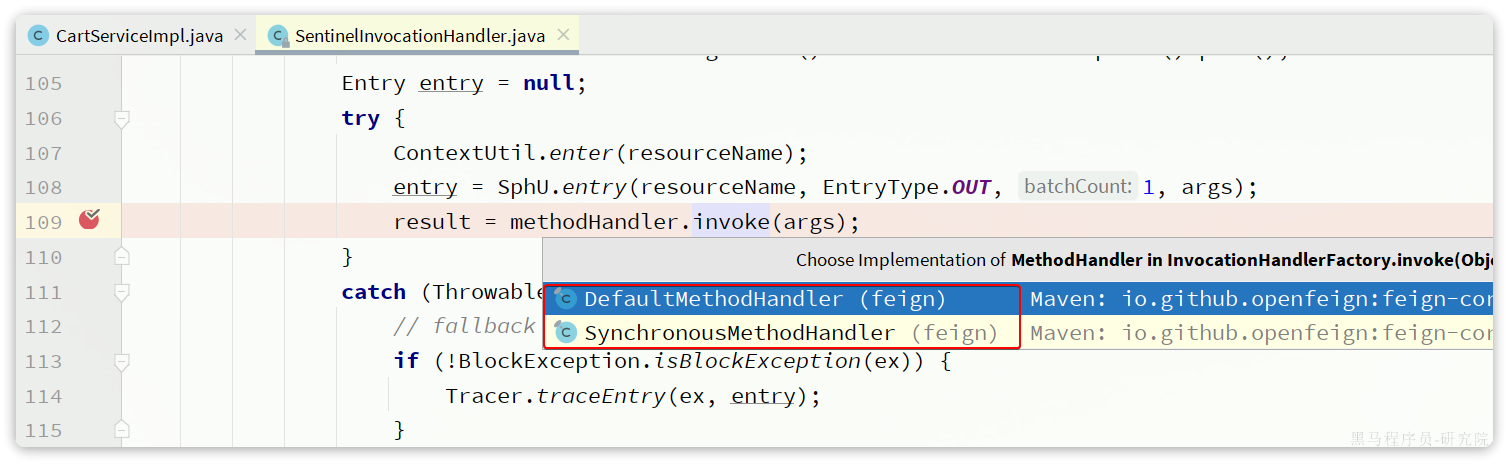Screen dimensions: 1508x464
Task: Collapse the catch block at line 111
Action: pos(122,292)
